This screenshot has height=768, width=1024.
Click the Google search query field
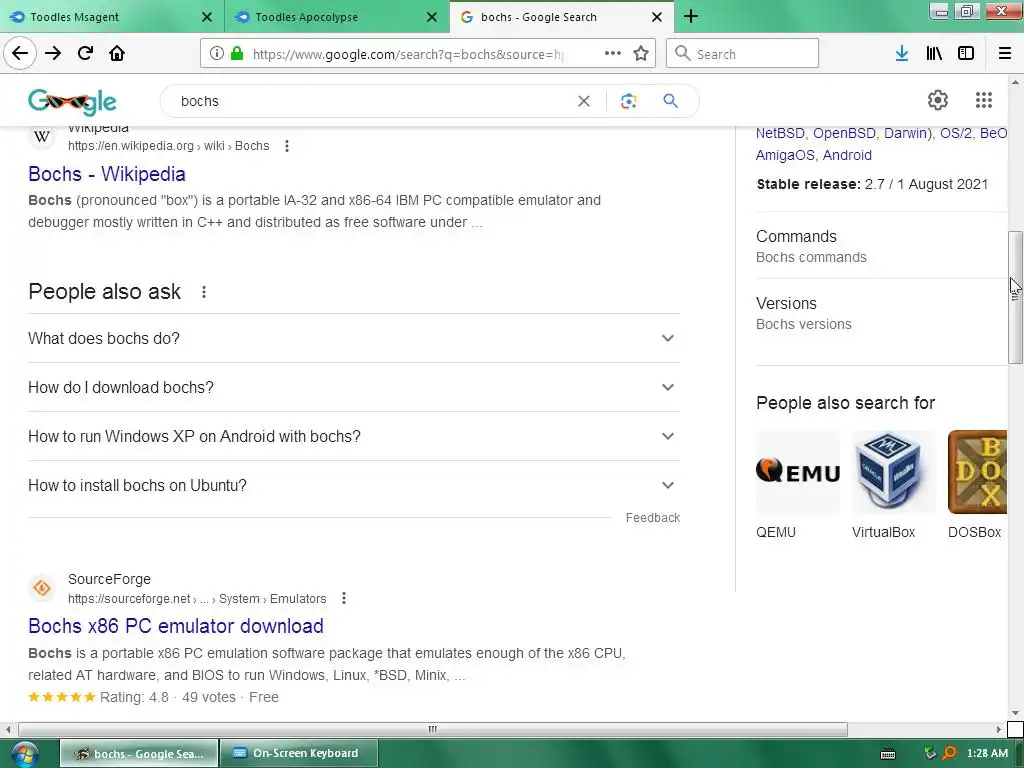click(372, 101)
